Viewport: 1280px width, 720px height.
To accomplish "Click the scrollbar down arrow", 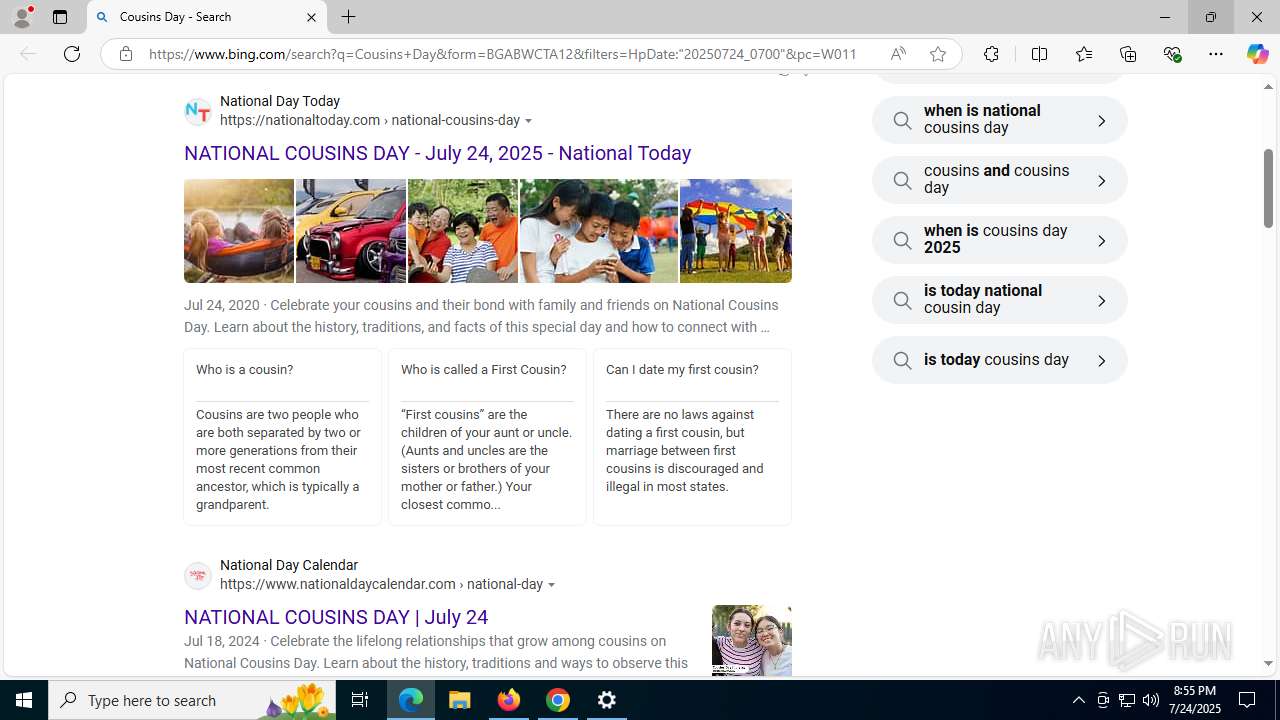I will pyautogui.click(x=1268, y=664).
